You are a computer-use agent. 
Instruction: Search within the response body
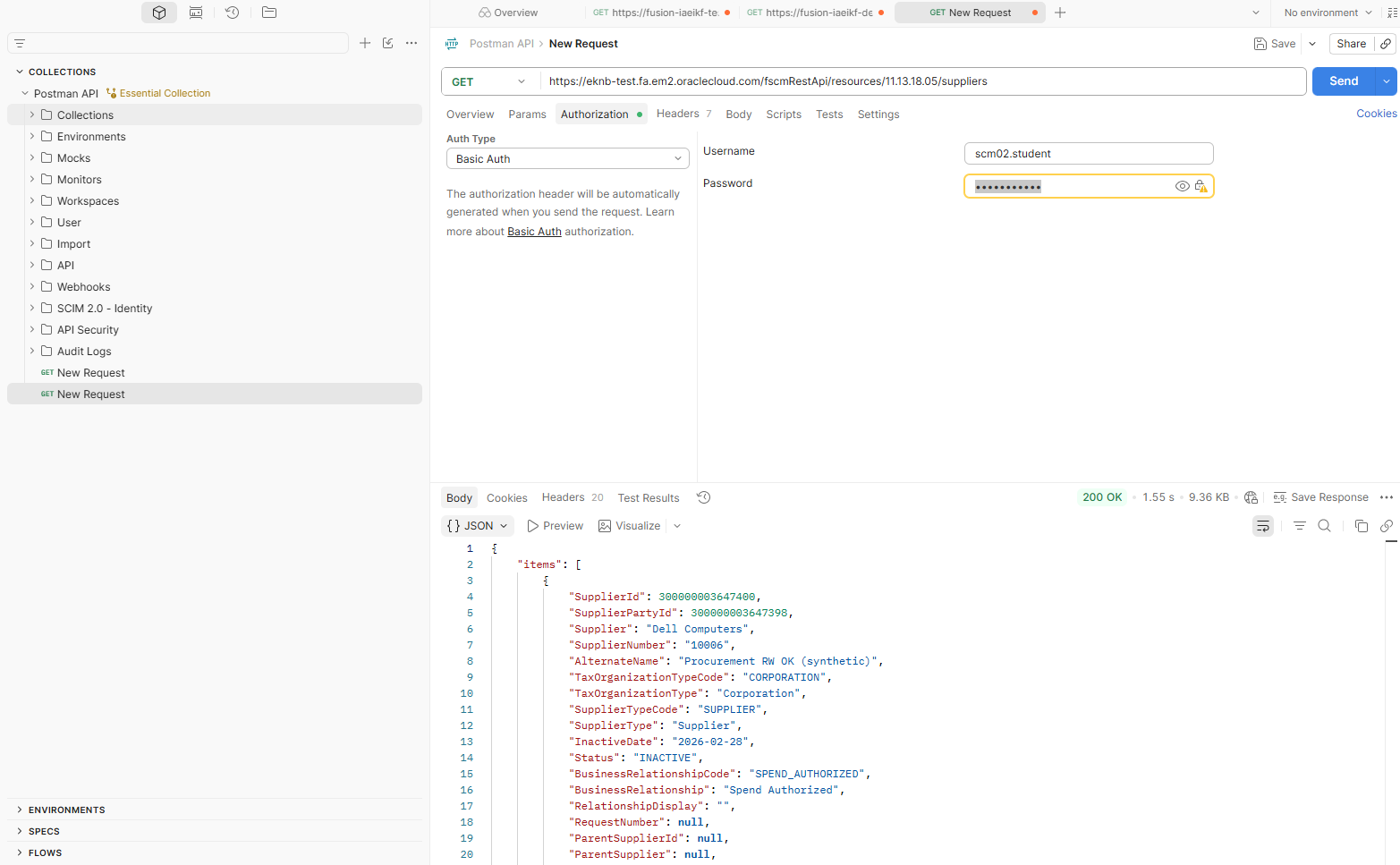(x=1325, y=526)
